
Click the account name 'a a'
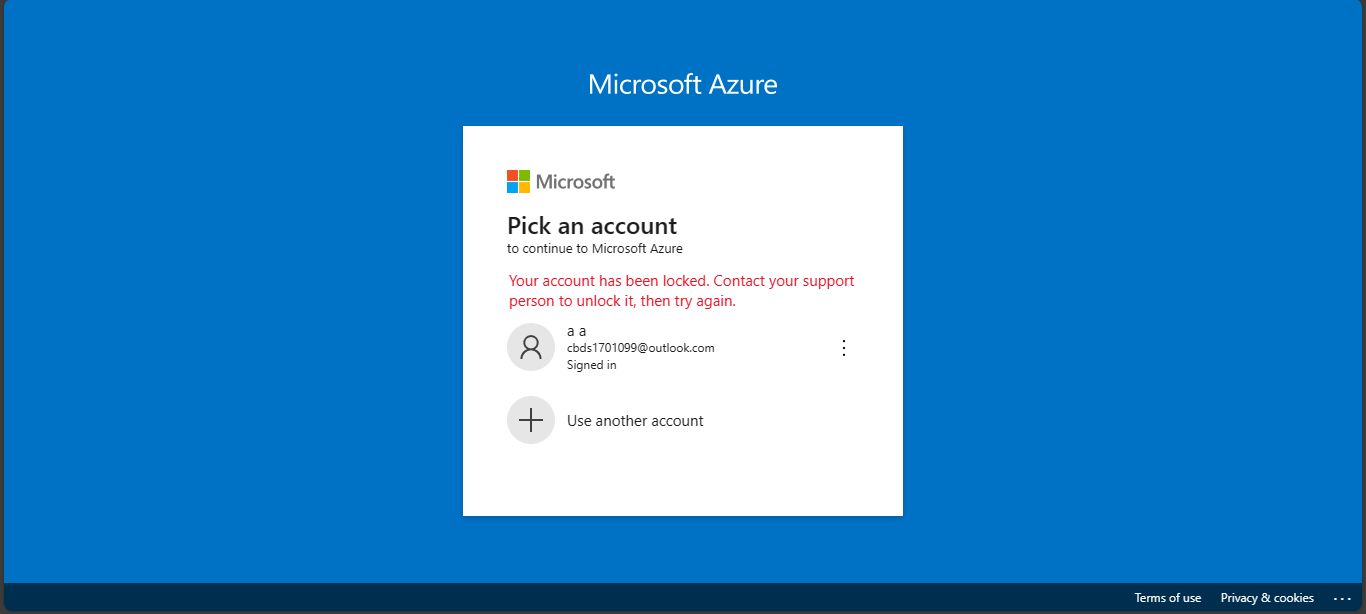pyautogui.click(x=576, y=331)
